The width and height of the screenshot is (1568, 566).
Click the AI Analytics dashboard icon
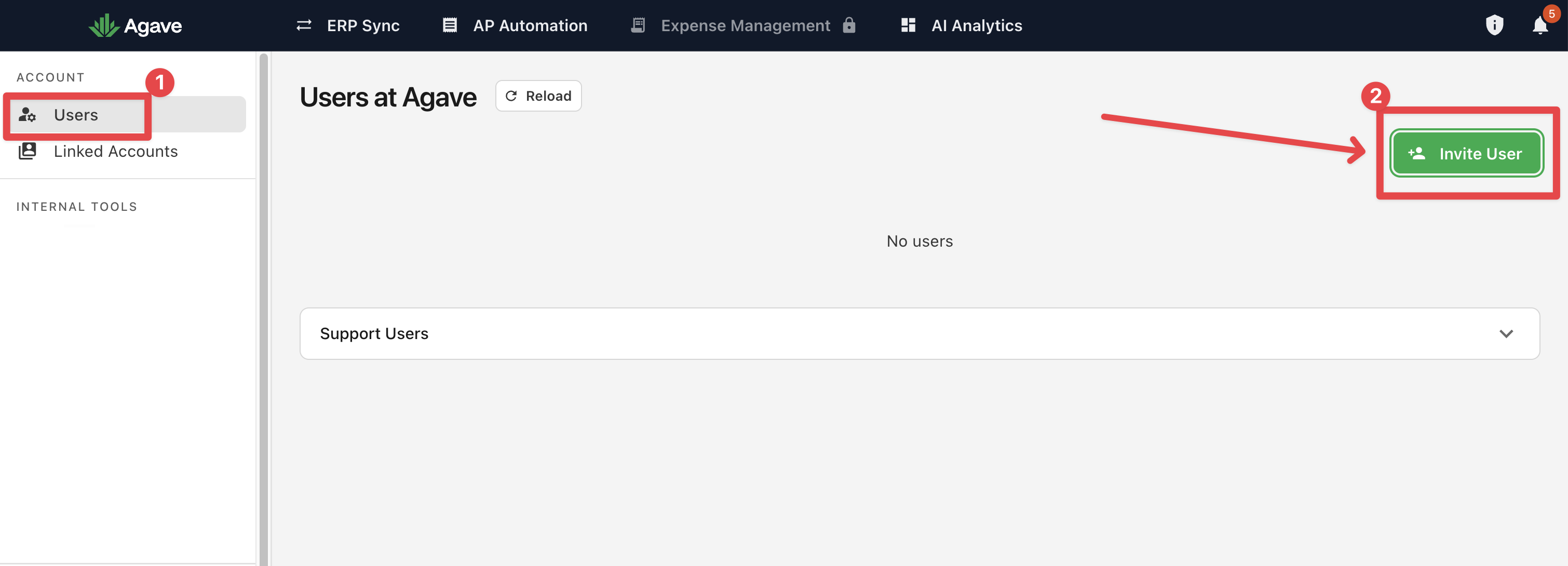click(908, 25)
